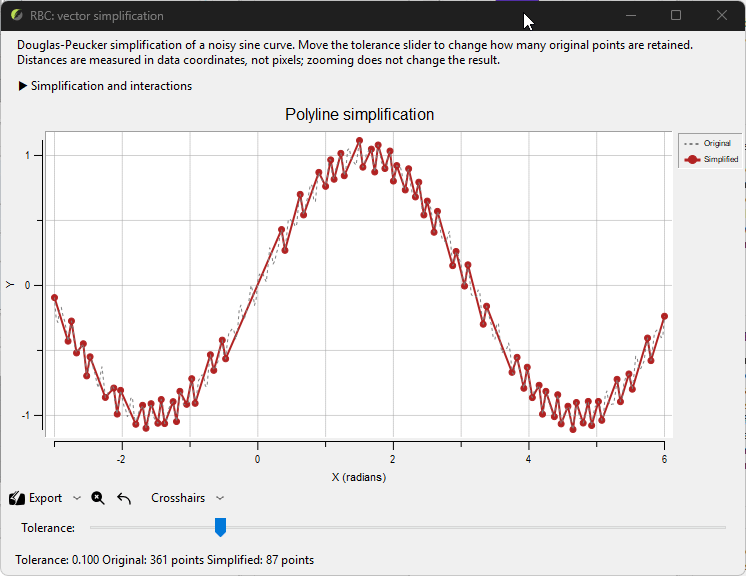The image size is (746, 576).
Task: Click the y-axis tick label -1
Action: click(x=26, y=415)
